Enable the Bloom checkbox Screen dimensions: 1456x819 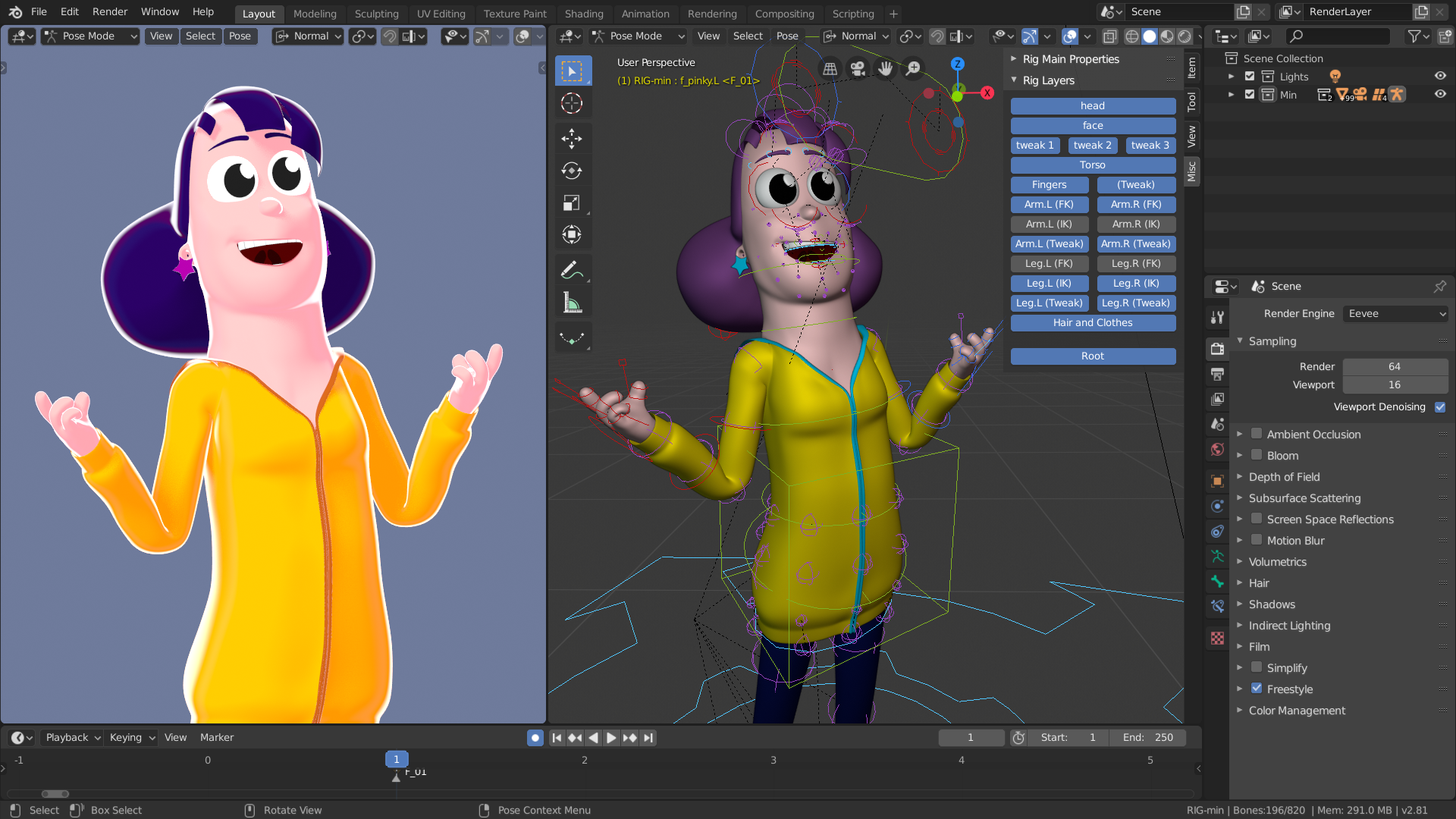pos(1257,455)
